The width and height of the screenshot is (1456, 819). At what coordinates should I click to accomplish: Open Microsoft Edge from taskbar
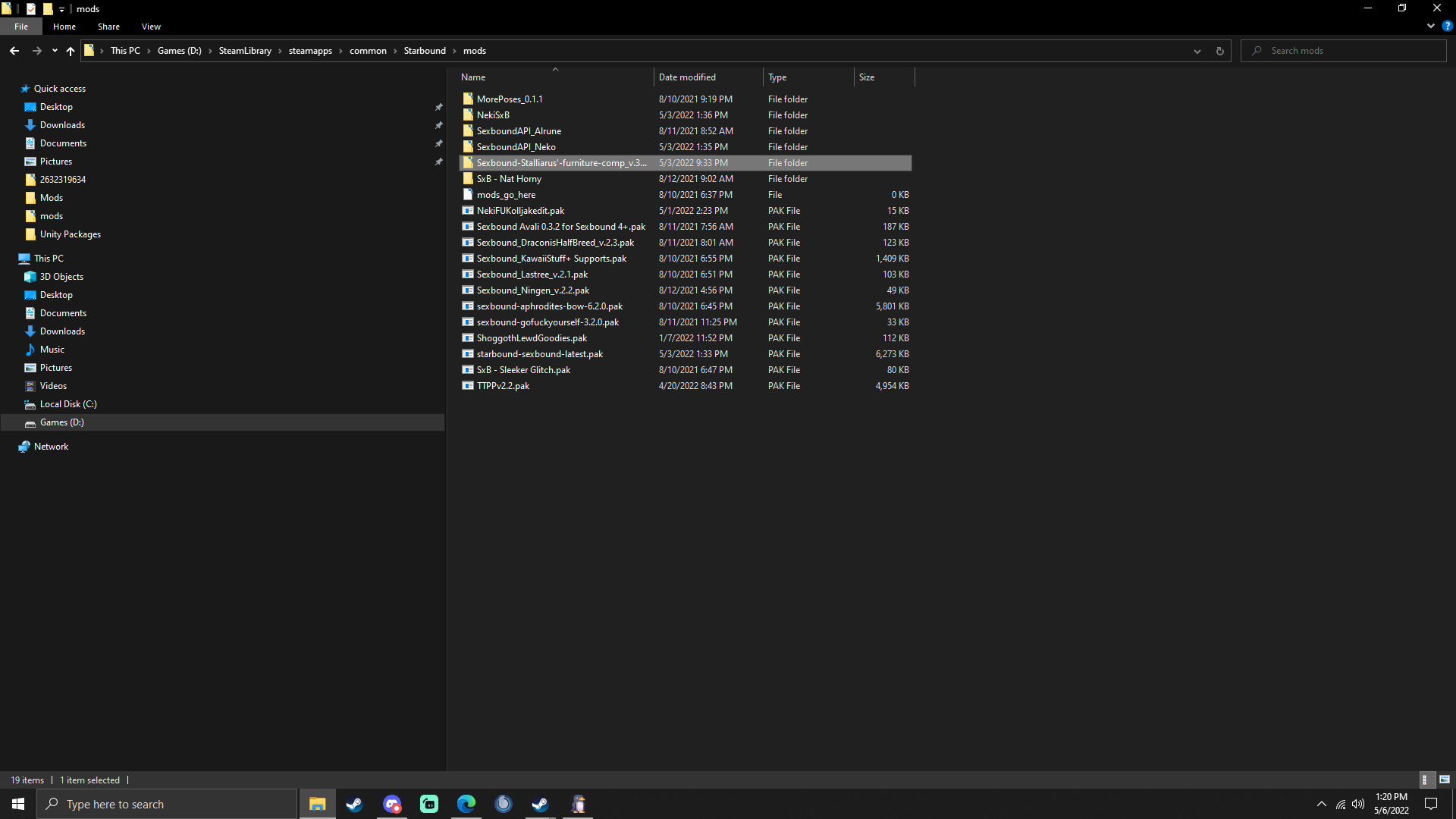tap(466, 804)
